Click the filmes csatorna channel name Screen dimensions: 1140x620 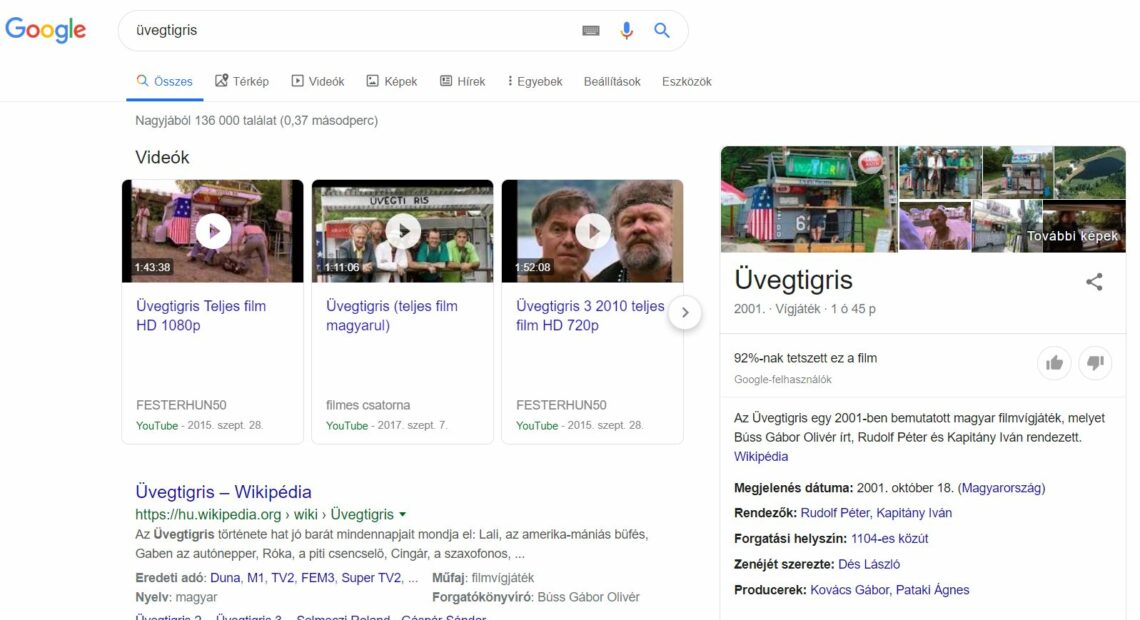click(x=368, y=405)
